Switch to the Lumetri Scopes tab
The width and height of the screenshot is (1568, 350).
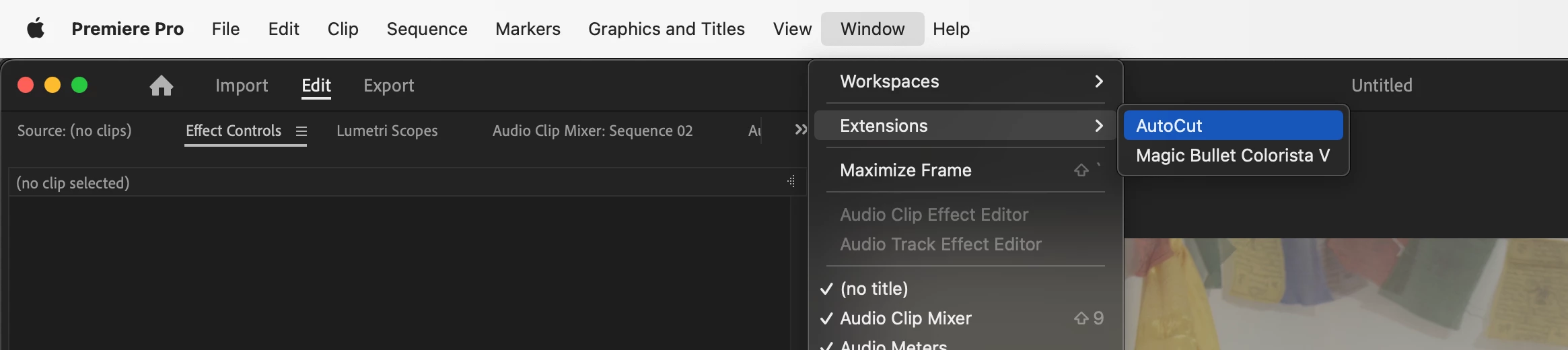[387, 131]
